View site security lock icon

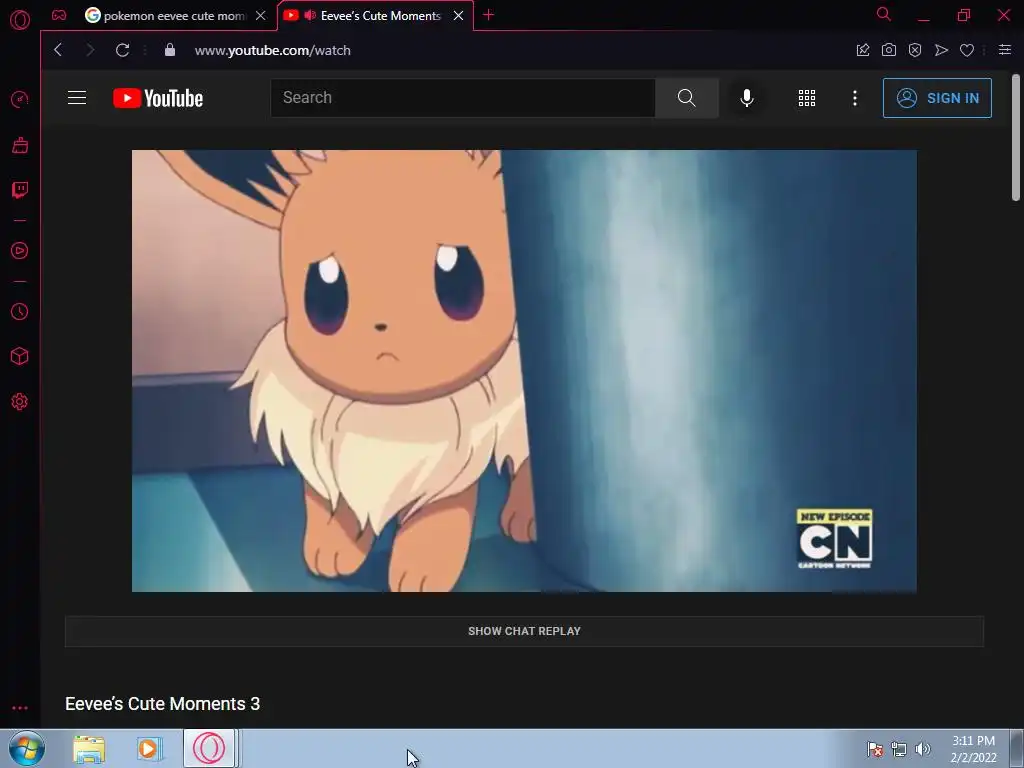170,50
